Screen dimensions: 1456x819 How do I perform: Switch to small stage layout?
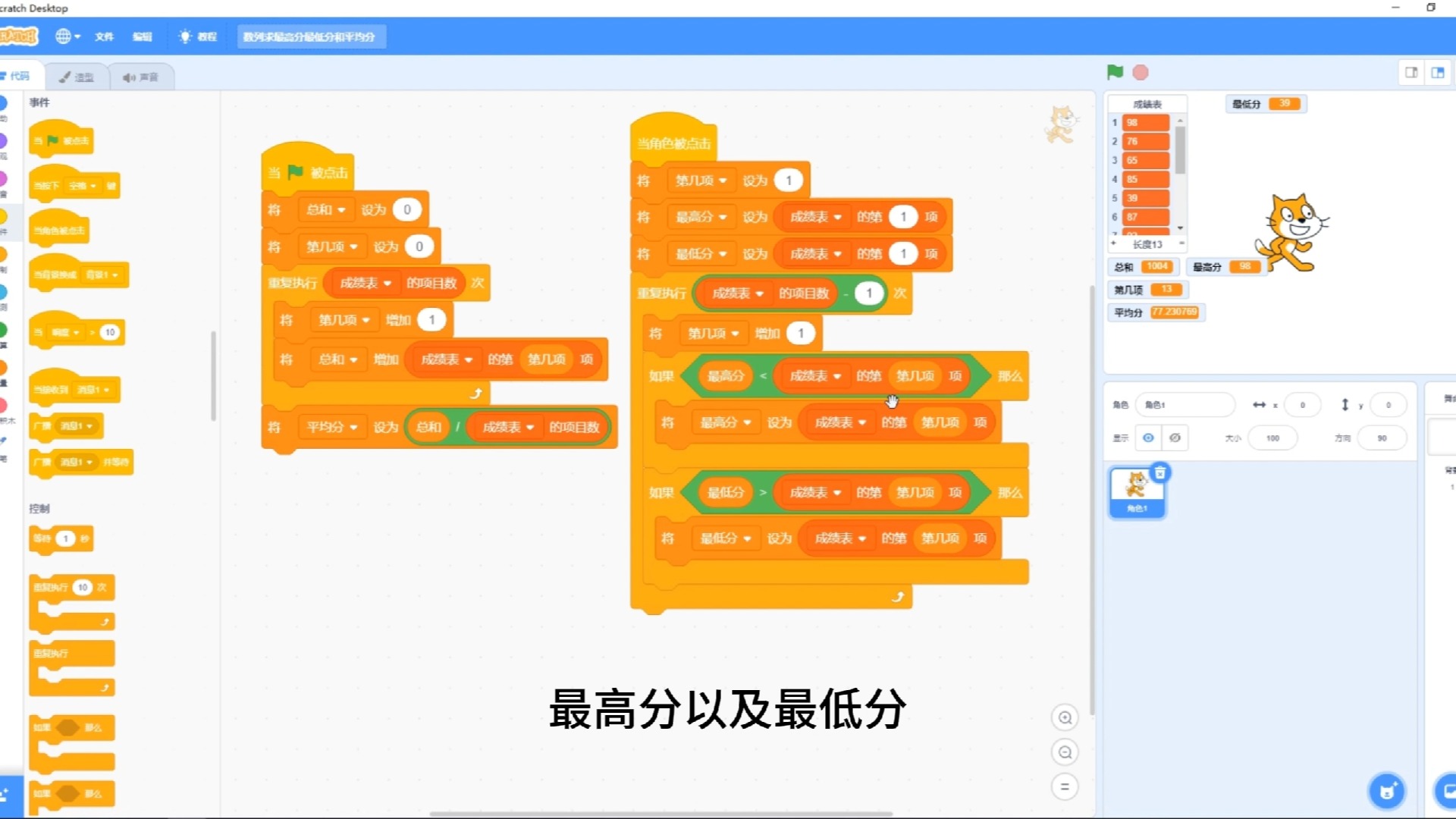point(1411,73)
